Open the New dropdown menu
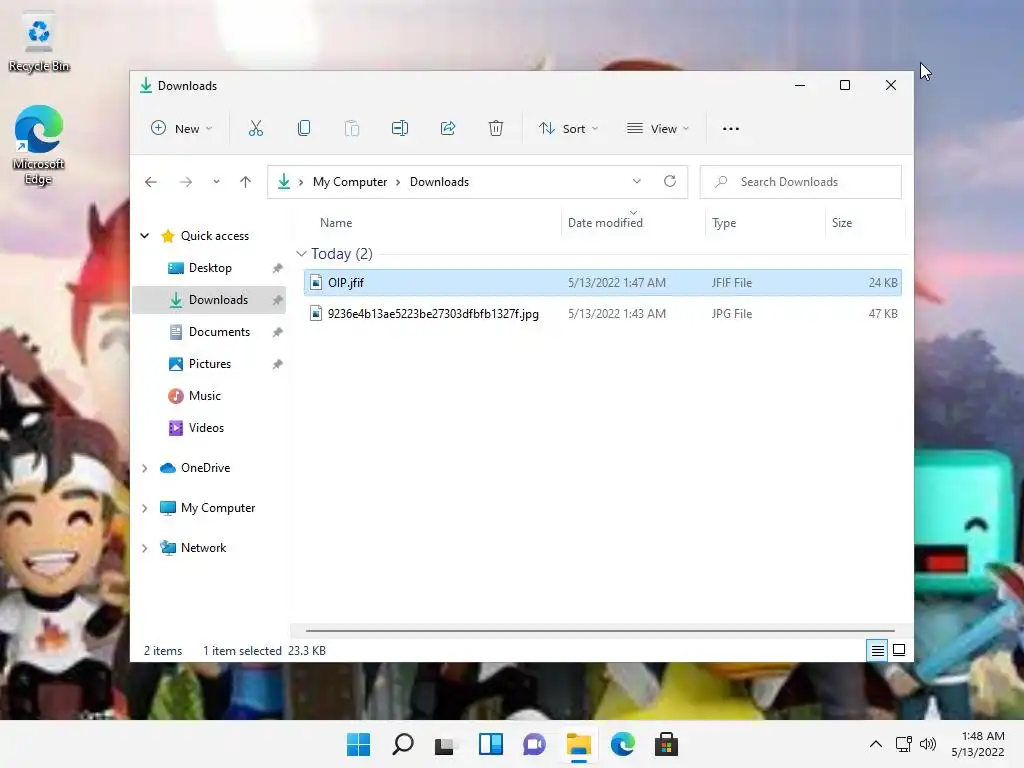Viewport: 1024px width, 768px height. coord(182,129)
